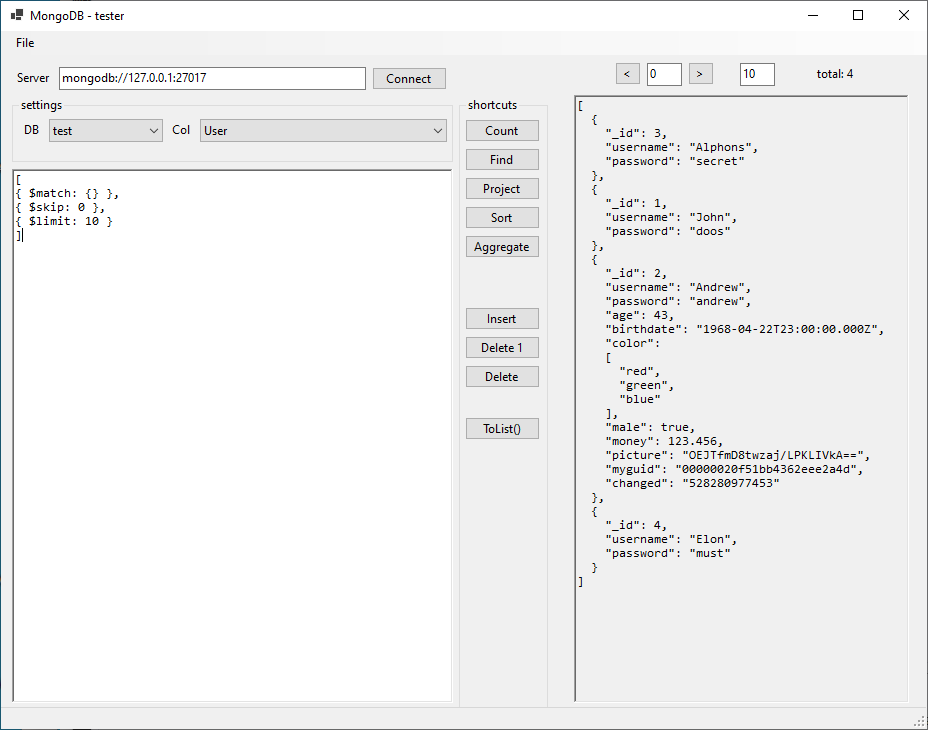Click the "username": "Alphons" line in results

(x=681, y=147)
